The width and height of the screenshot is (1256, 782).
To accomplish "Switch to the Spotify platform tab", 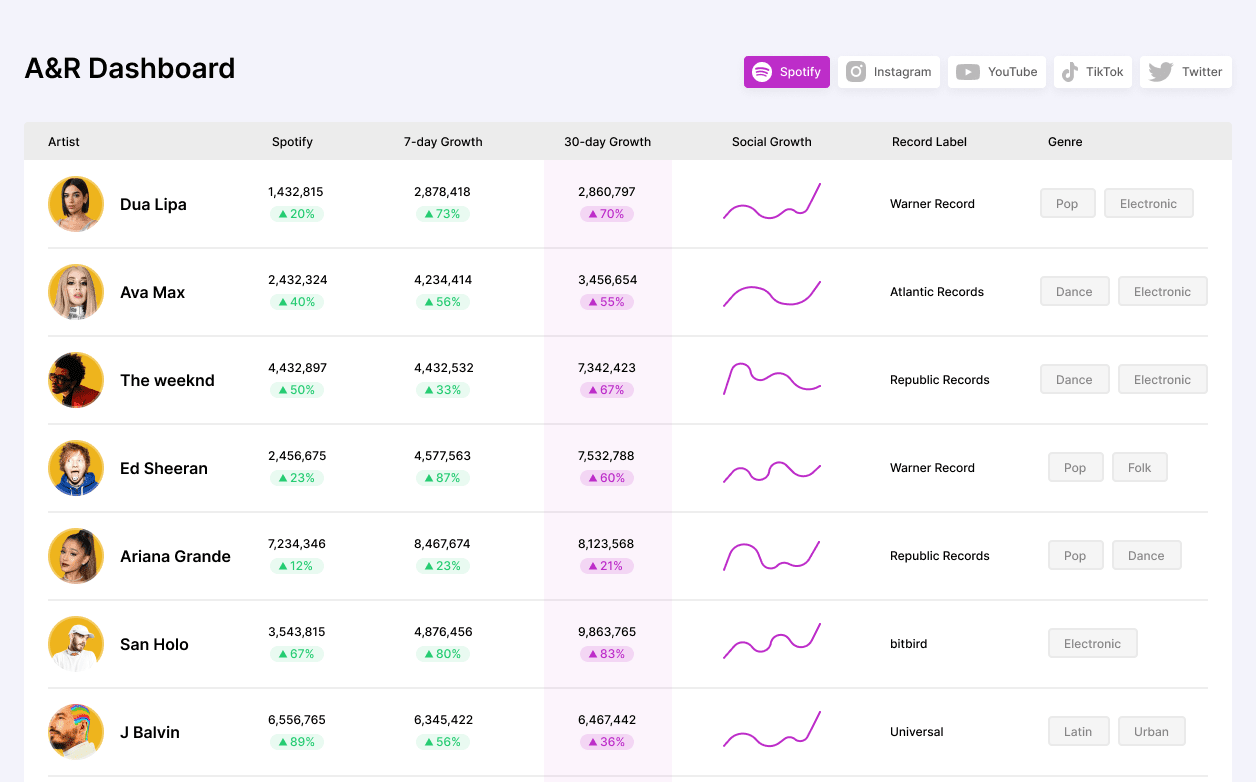I will point(787,72).
